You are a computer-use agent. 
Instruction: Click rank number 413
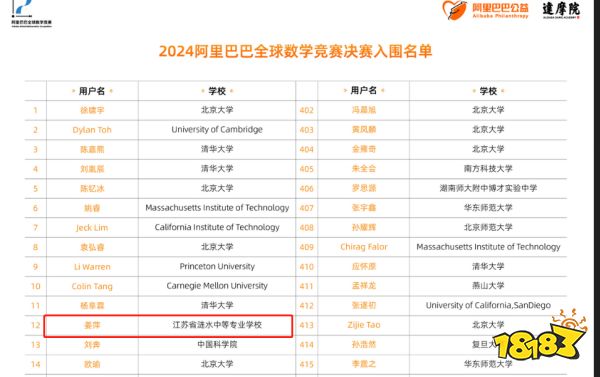point(307,325)
